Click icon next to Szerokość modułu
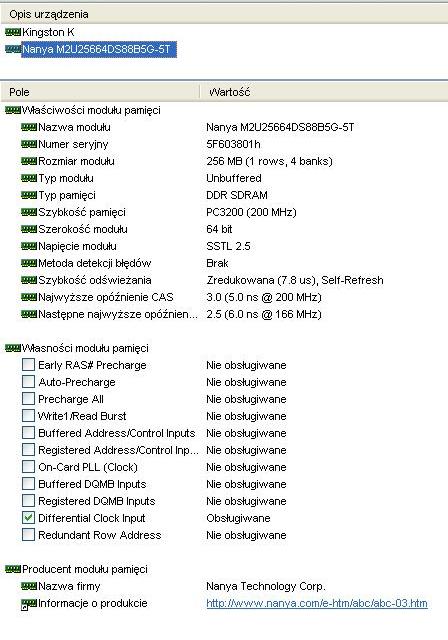 tap(29, 229)
